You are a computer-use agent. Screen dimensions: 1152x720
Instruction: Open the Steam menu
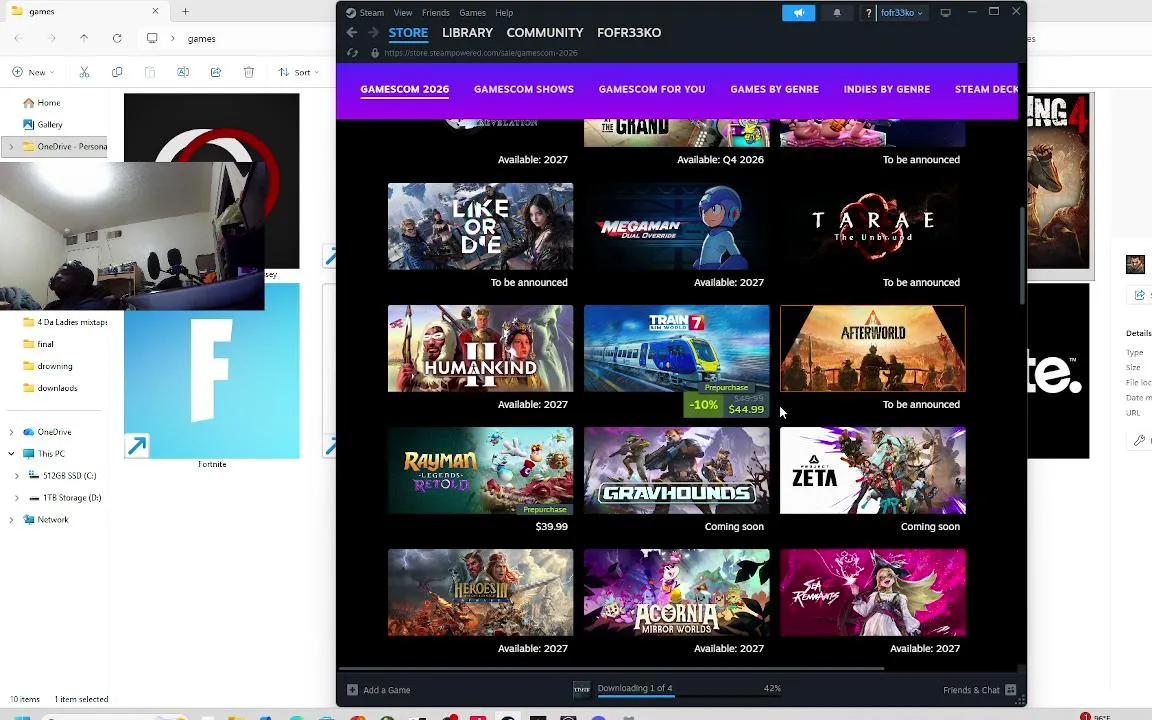pos(372,12)
